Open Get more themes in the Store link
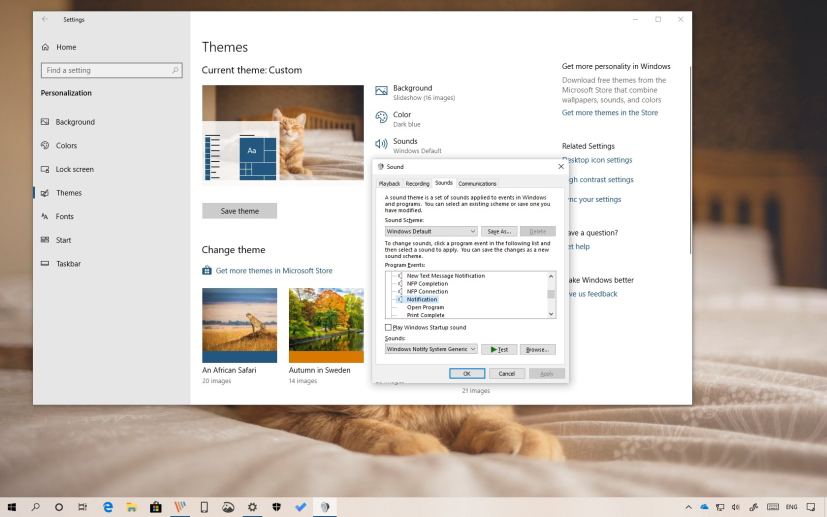The height and width of the screenshot is (517, 827). [x=610, y=112]
